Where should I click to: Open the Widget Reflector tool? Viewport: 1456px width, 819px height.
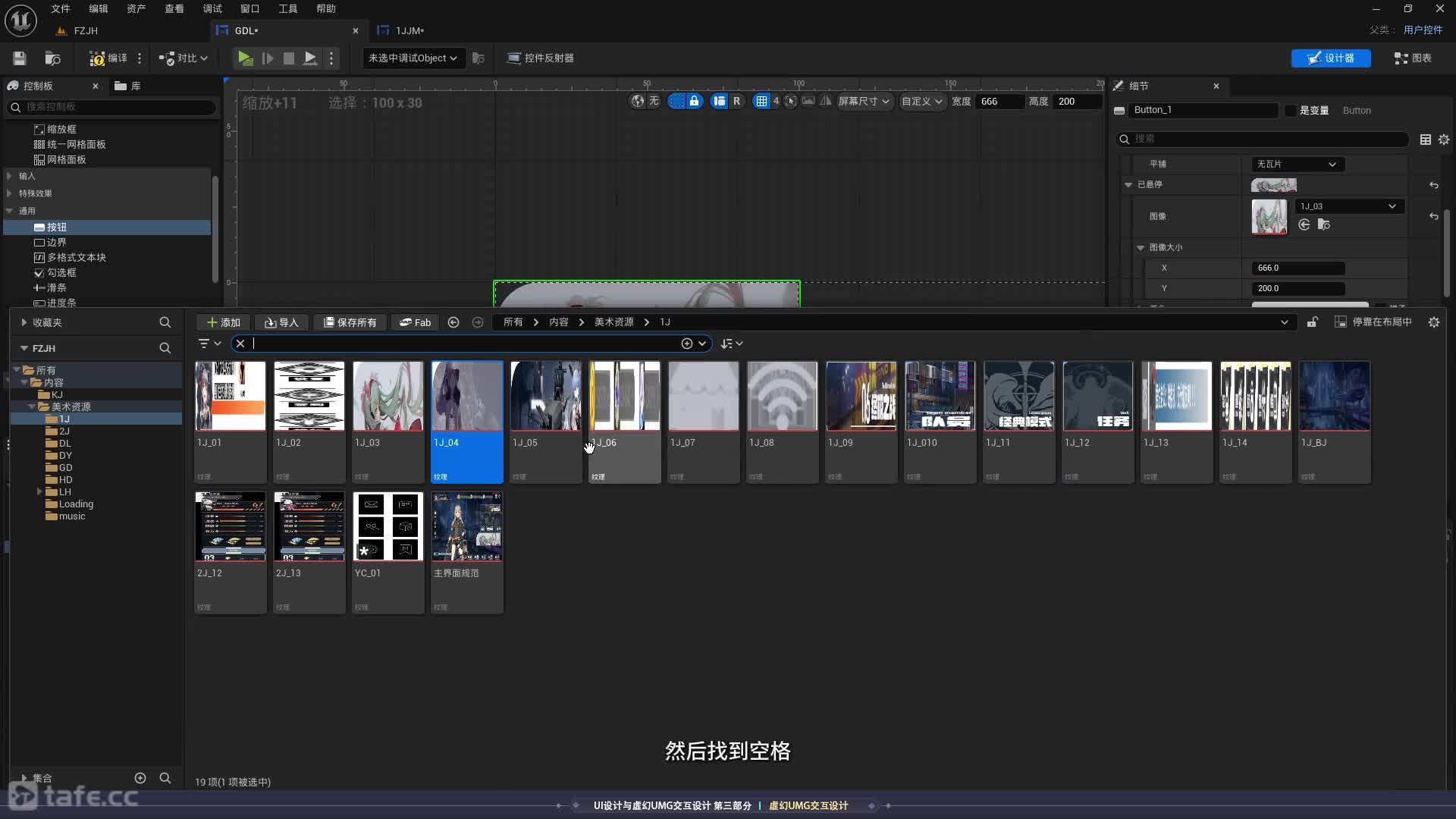540,58
